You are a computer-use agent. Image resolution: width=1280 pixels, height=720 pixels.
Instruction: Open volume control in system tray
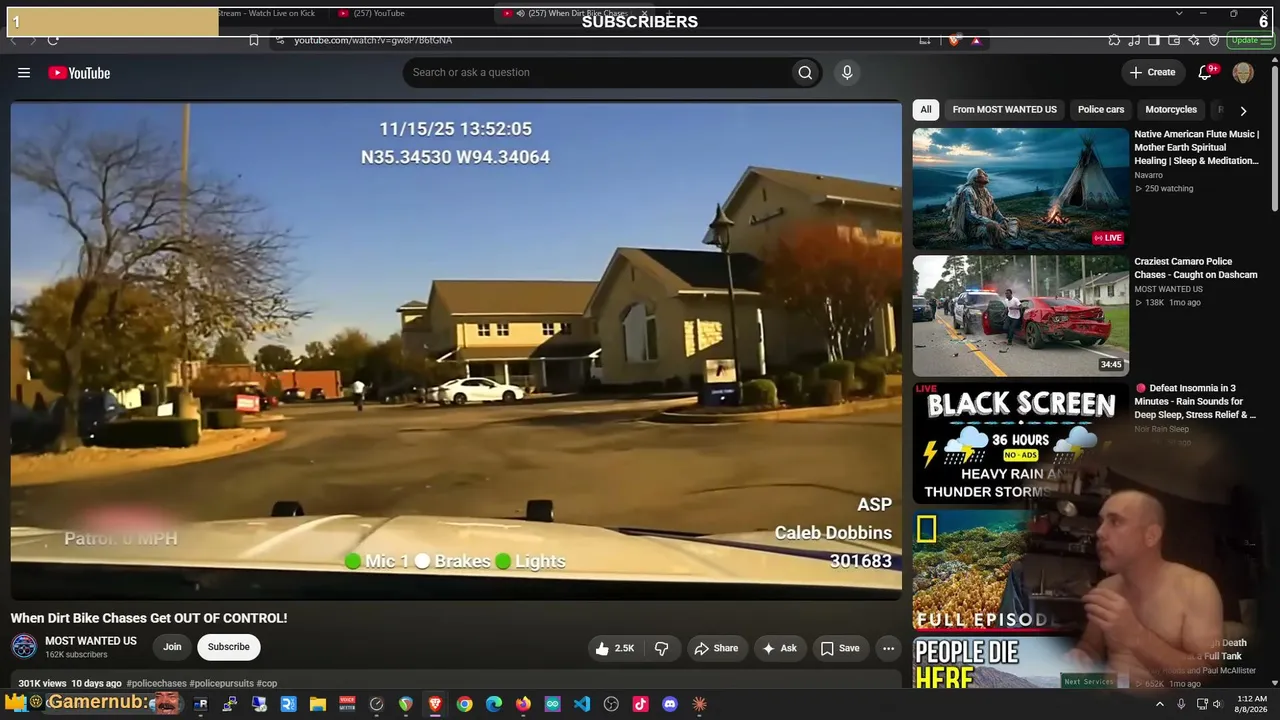[x=1217, y=704]
